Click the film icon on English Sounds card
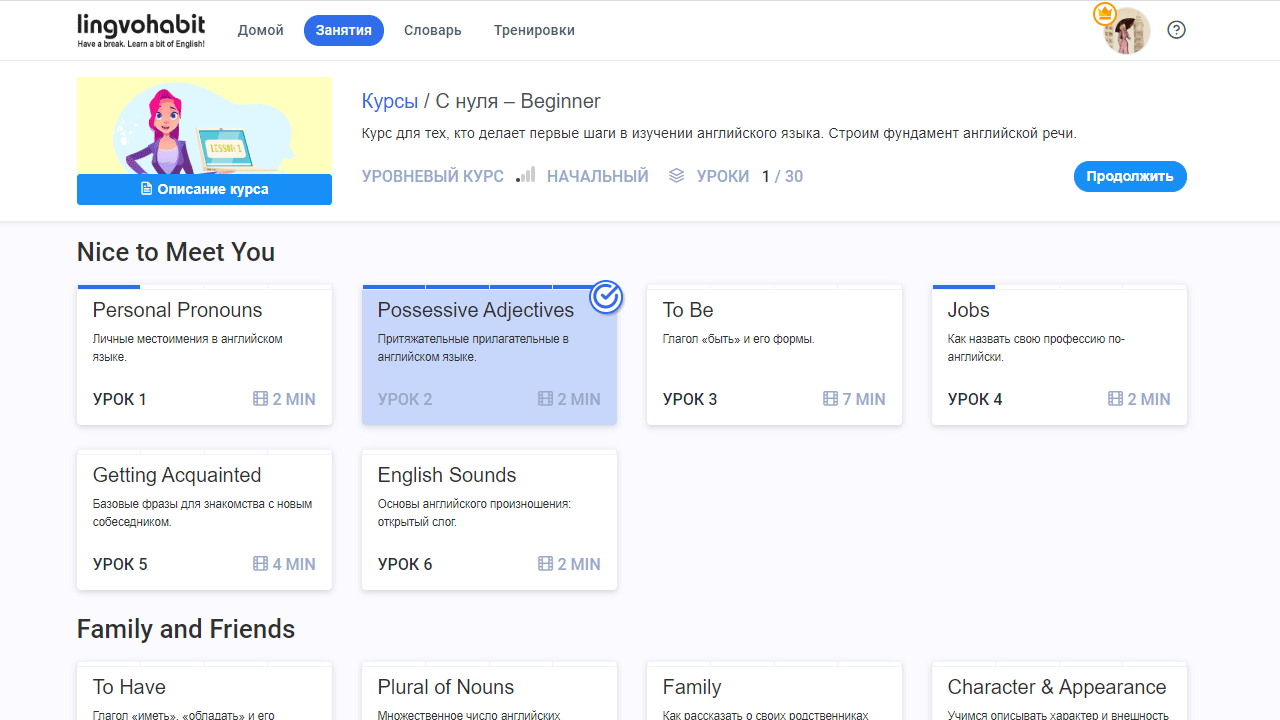This screenshot has height=720, width=1280. click(546, 564)
